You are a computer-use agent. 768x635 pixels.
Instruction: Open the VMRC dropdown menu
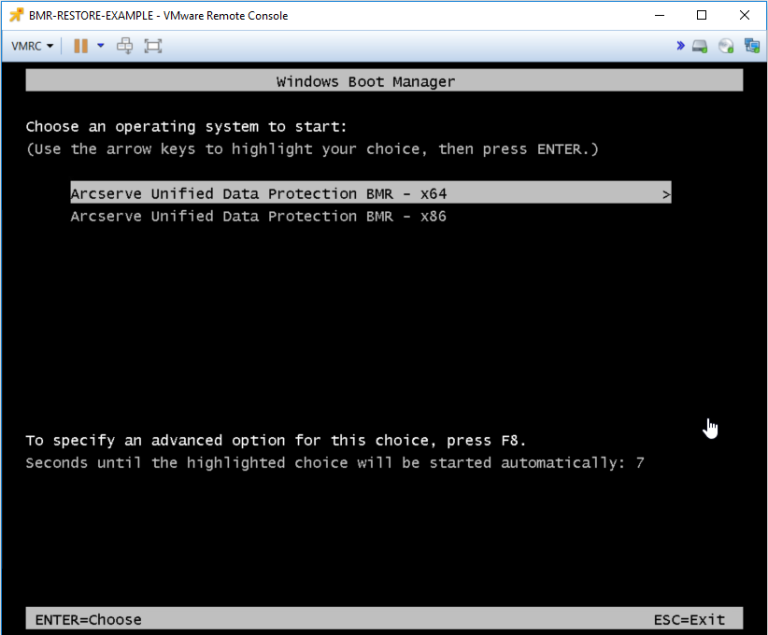[32, 46]
